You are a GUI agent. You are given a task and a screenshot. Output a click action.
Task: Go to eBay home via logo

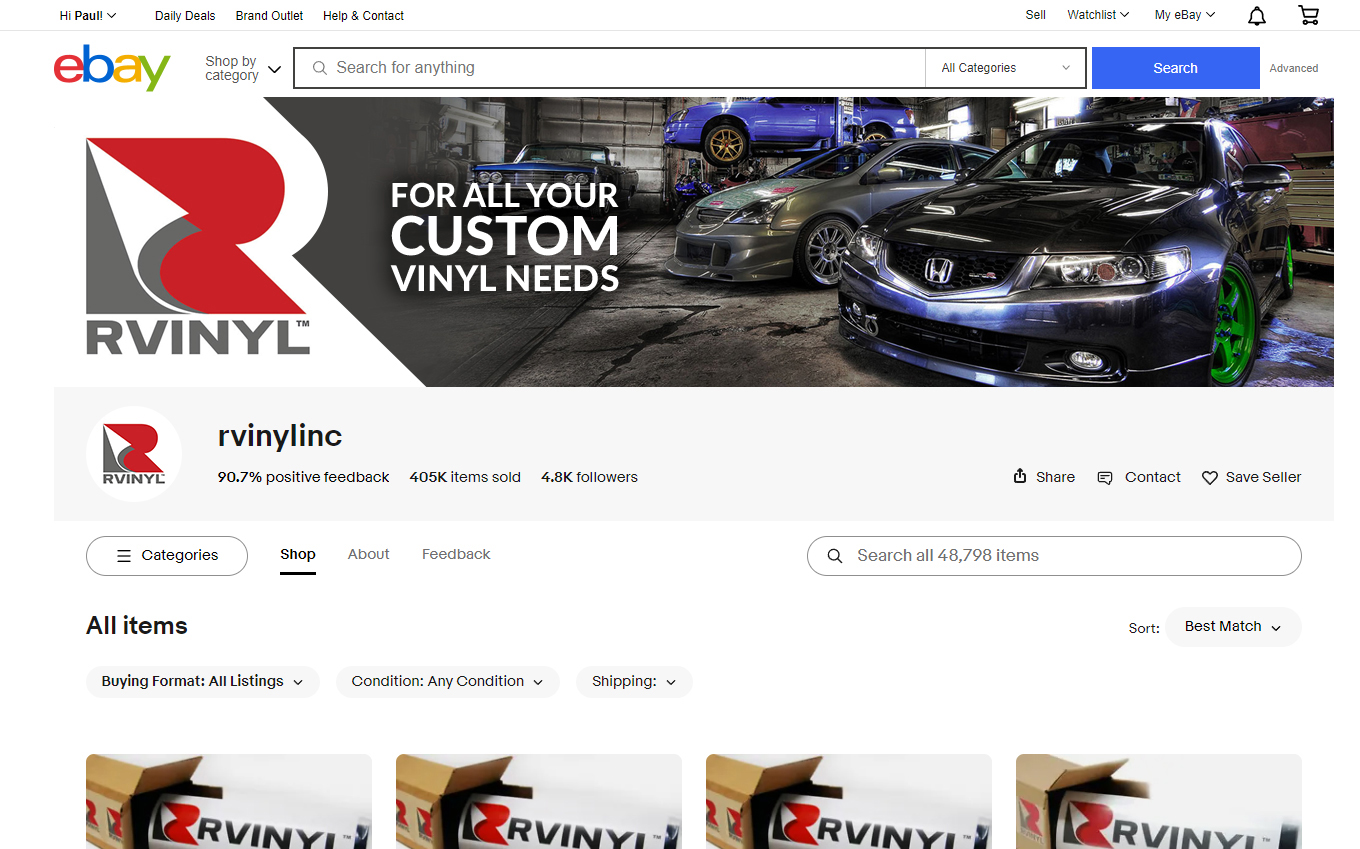(x=112, y=67)
